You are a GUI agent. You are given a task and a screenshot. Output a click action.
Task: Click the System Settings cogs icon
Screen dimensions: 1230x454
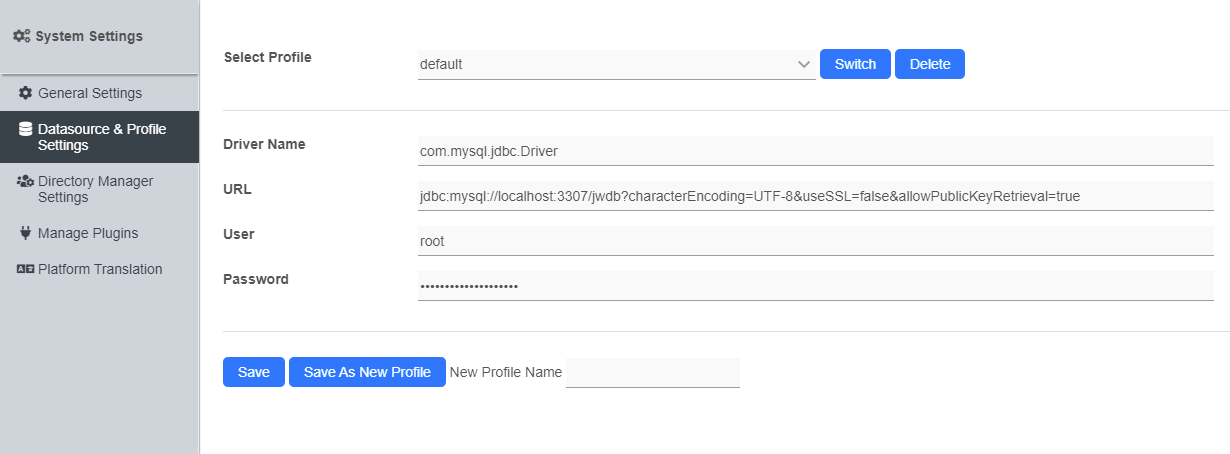(22, 36)
